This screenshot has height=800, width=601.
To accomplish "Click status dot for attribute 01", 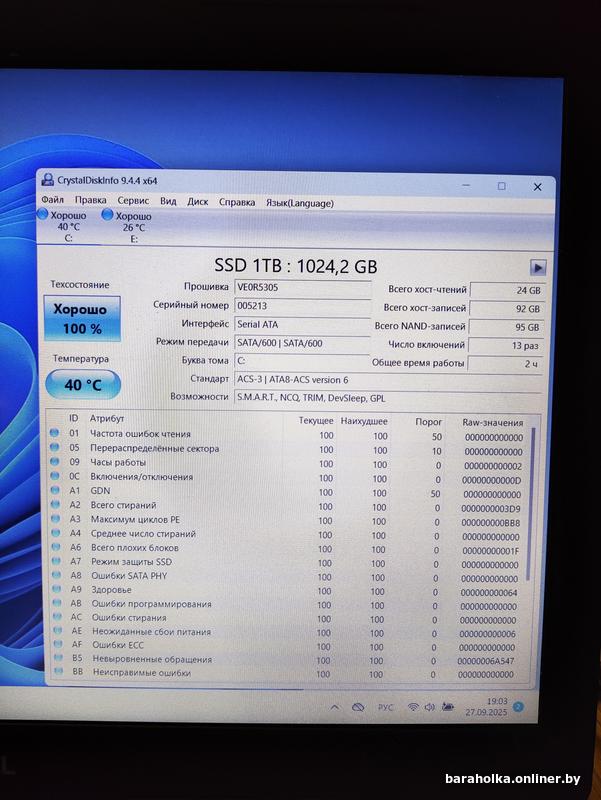I will coord(54,433).
